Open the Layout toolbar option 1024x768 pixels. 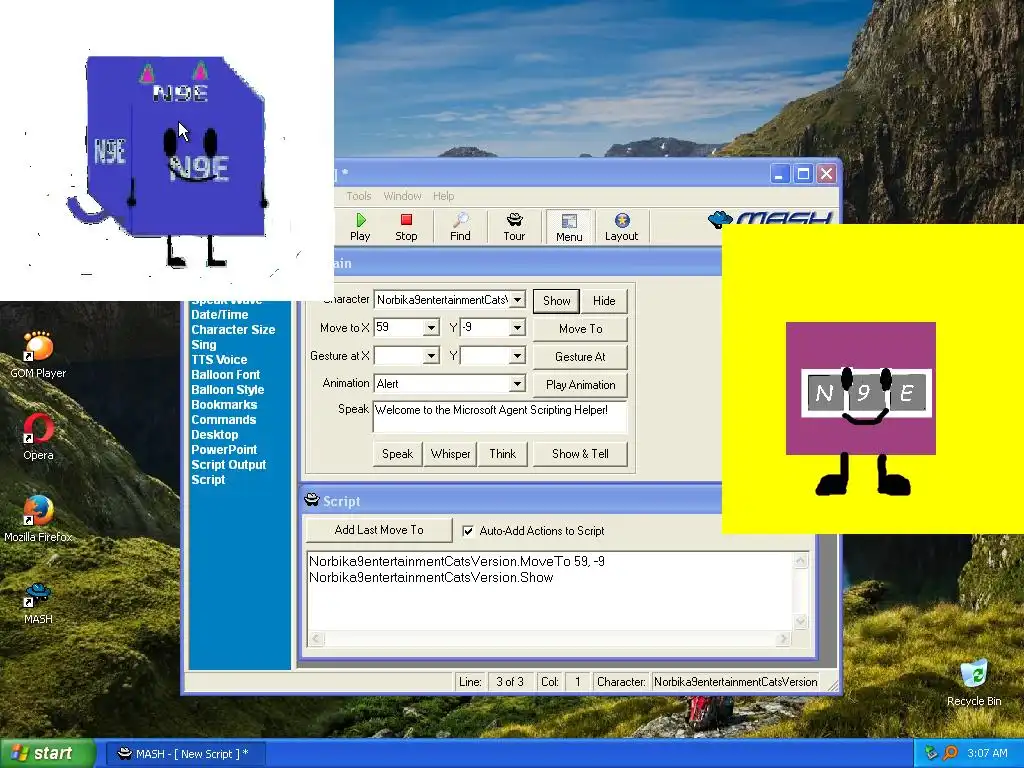pos(621,227)
